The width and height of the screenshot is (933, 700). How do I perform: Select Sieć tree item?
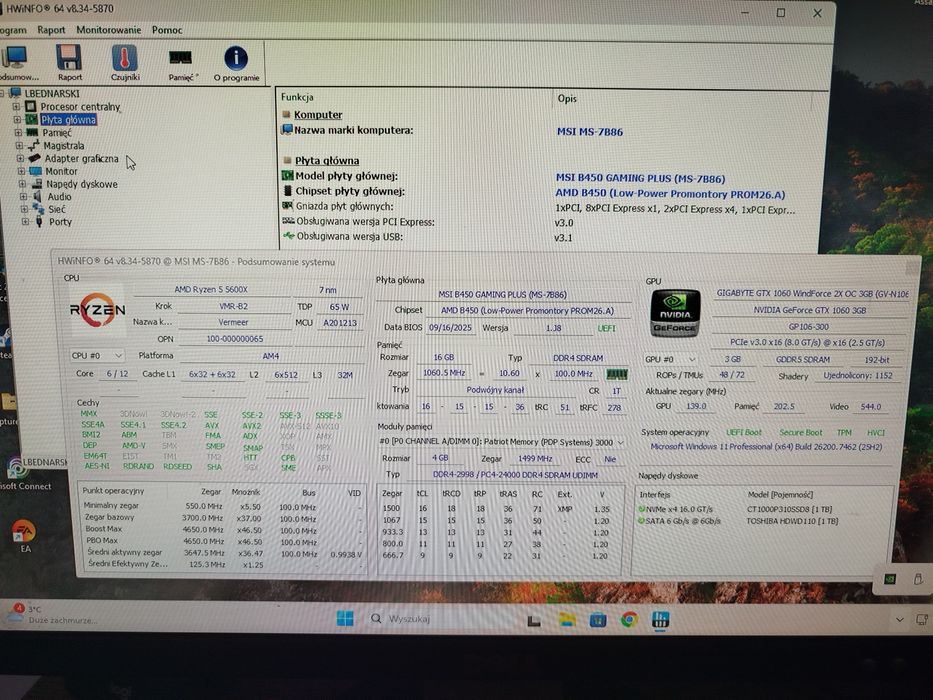[57, 209]
